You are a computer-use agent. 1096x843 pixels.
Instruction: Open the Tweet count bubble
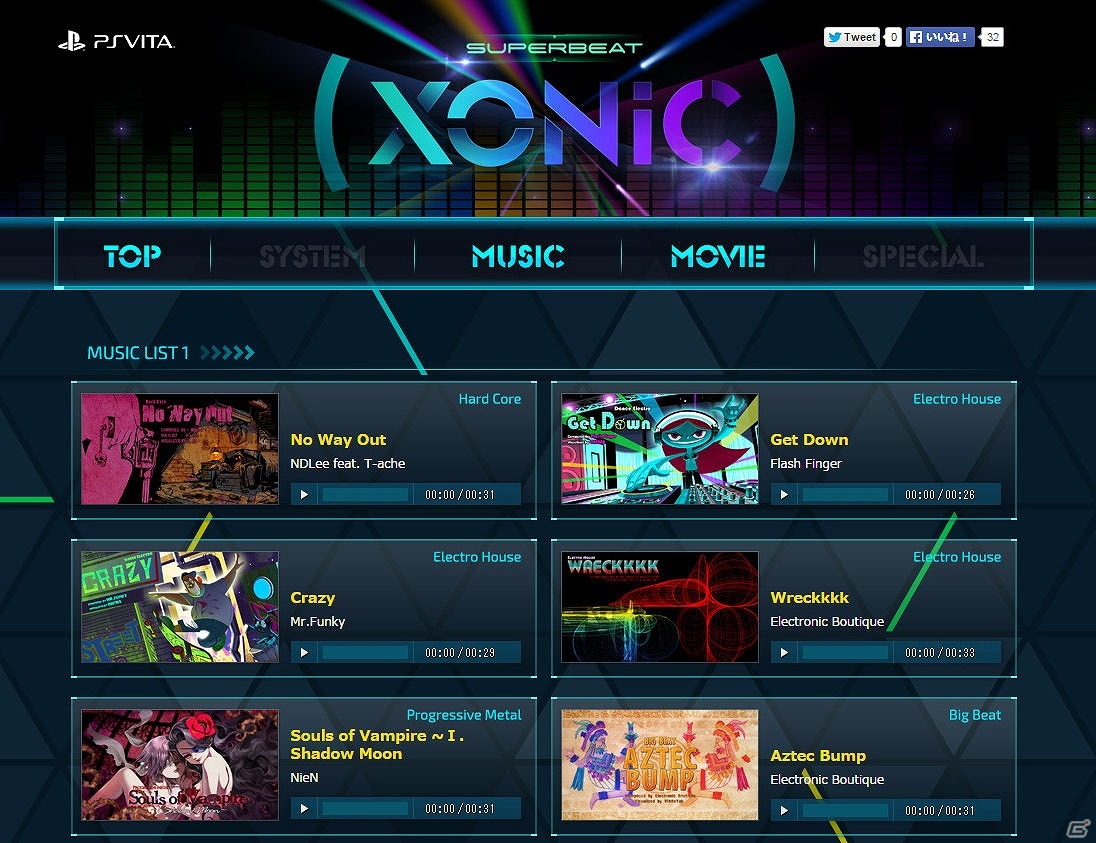(x=893, y=37)
